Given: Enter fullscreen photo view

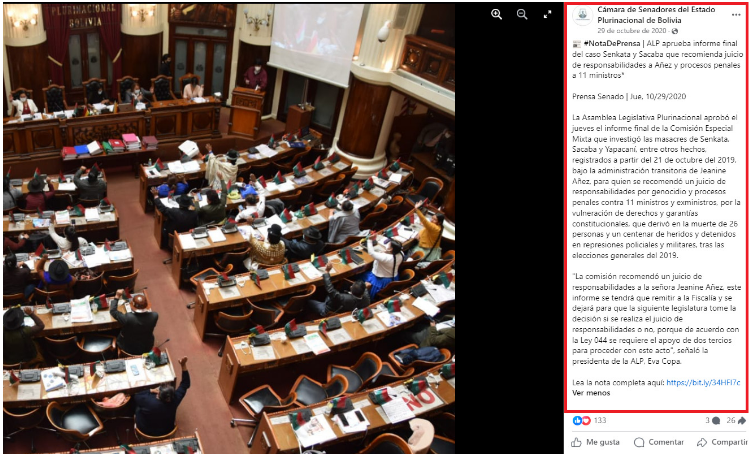Looking at the screenshot, I should 547,15.
